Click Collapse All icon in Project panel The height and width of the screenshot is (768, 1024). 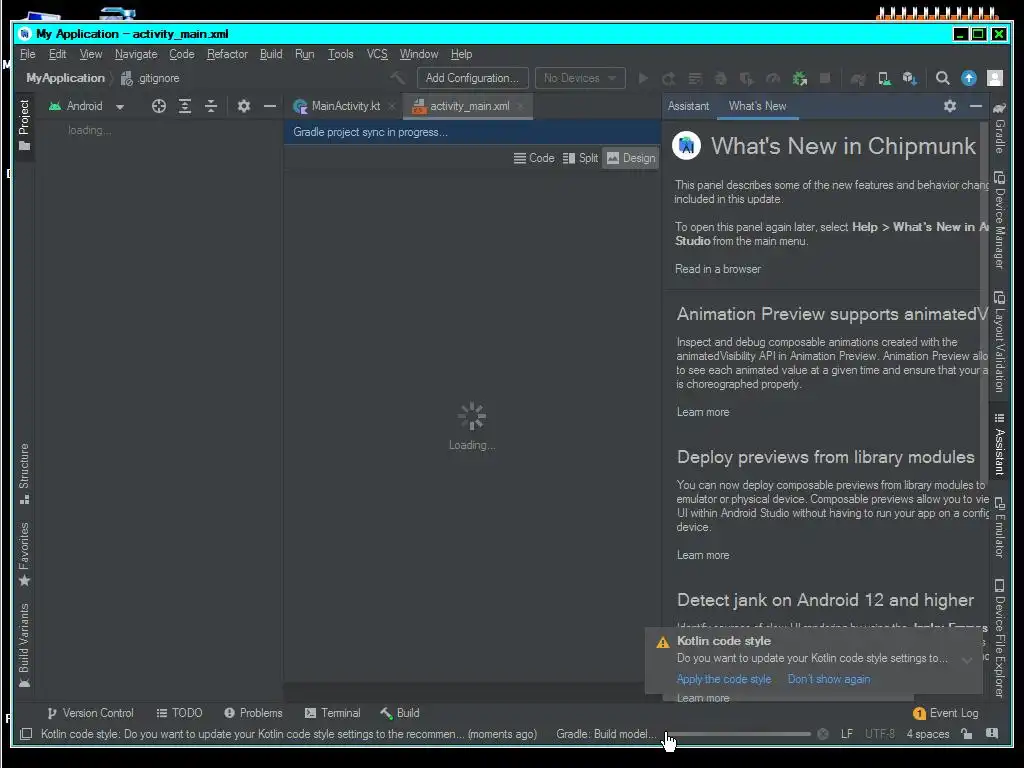click(211, 106)
